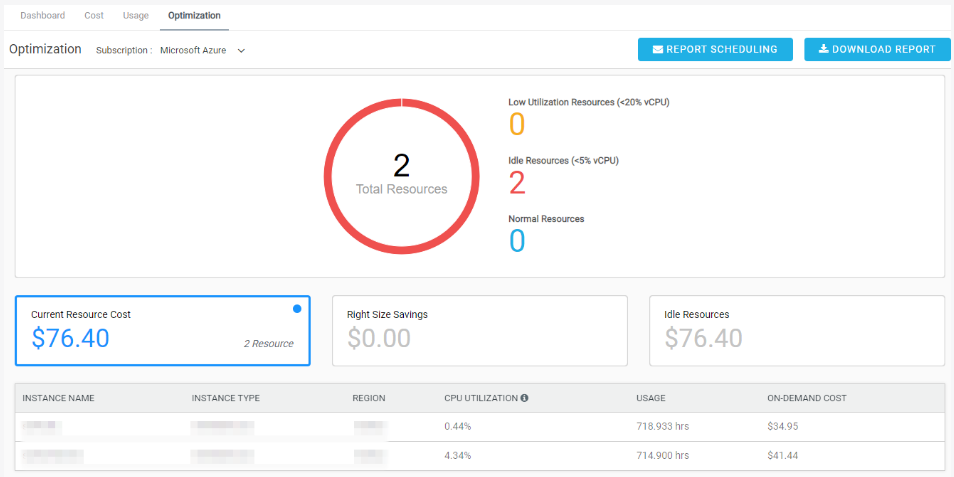Open the Microsoft Azure subscription selector

click(x=203, y=50)
